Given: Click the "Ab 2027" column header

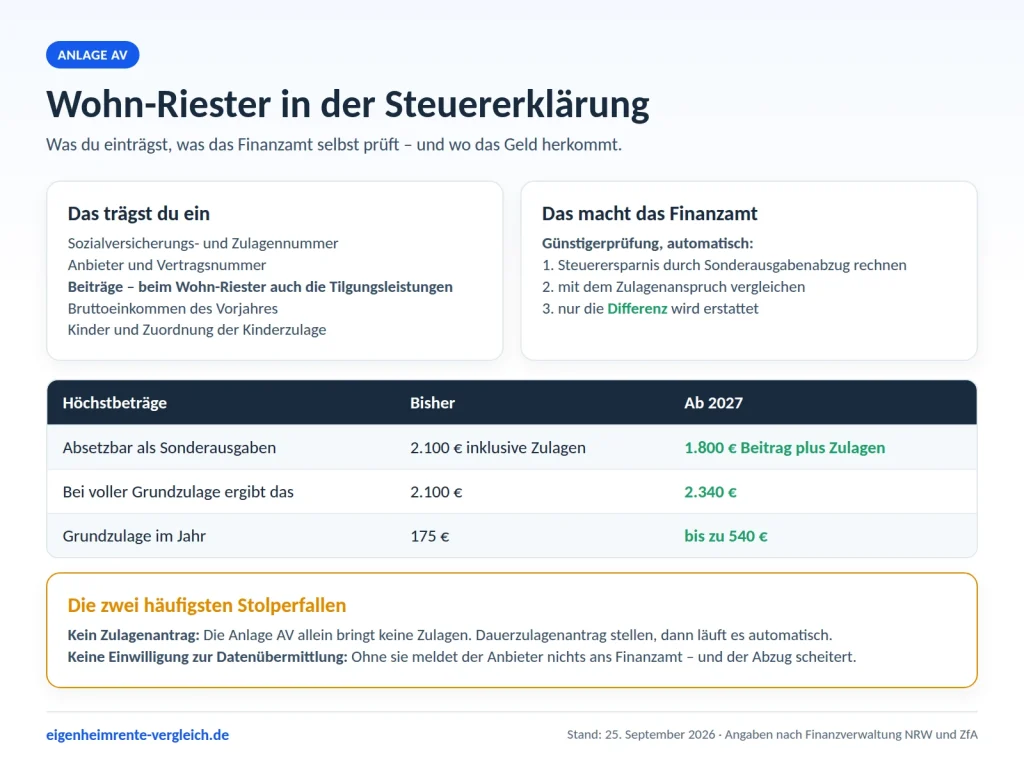Looking at the screenshot, I should (x=713, y=403).
